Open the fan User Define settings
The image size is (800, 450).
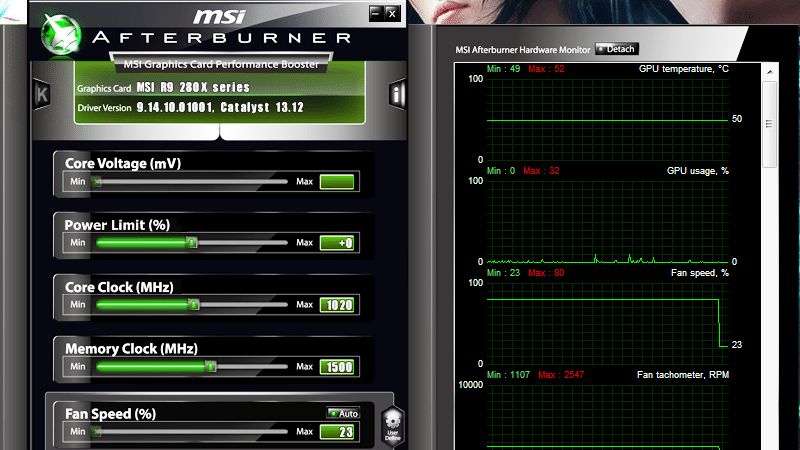(x=392, y=427)
